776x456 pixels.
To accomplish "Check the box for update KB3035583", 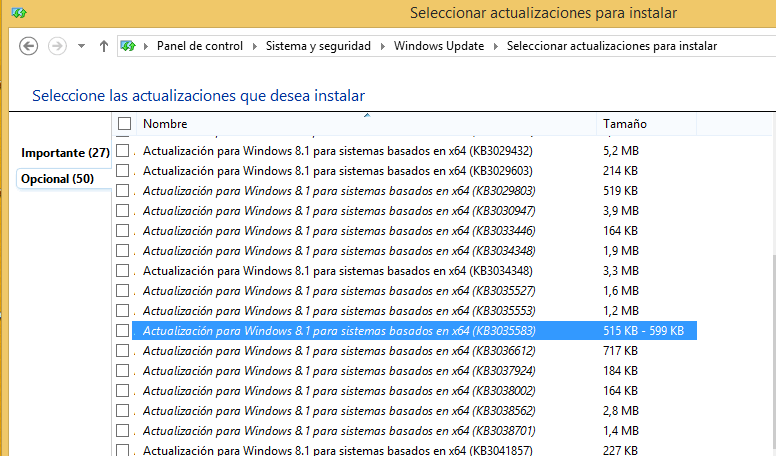I will point(123,331).
